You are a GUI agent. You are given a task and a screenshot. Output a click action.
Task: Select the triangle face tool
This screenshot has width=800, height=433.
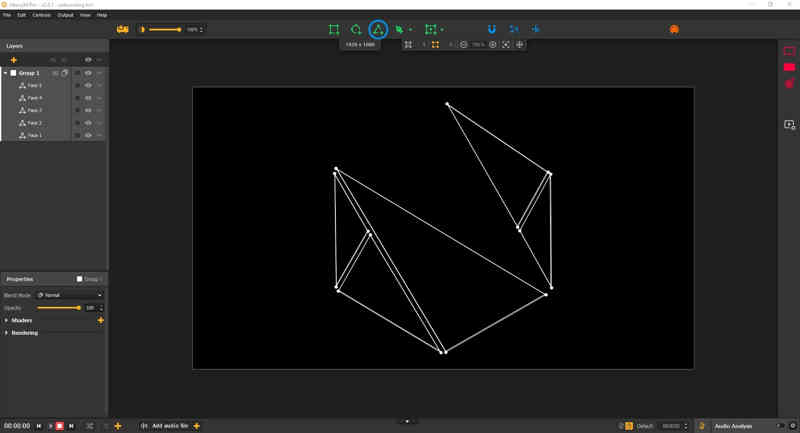coord(378,30)
